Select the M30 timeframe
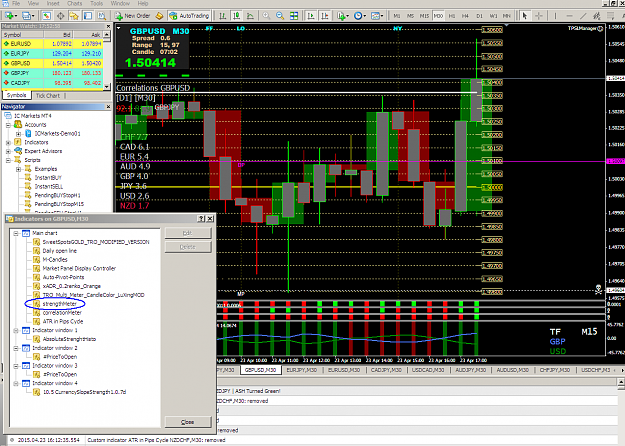 tap(438, 16)
